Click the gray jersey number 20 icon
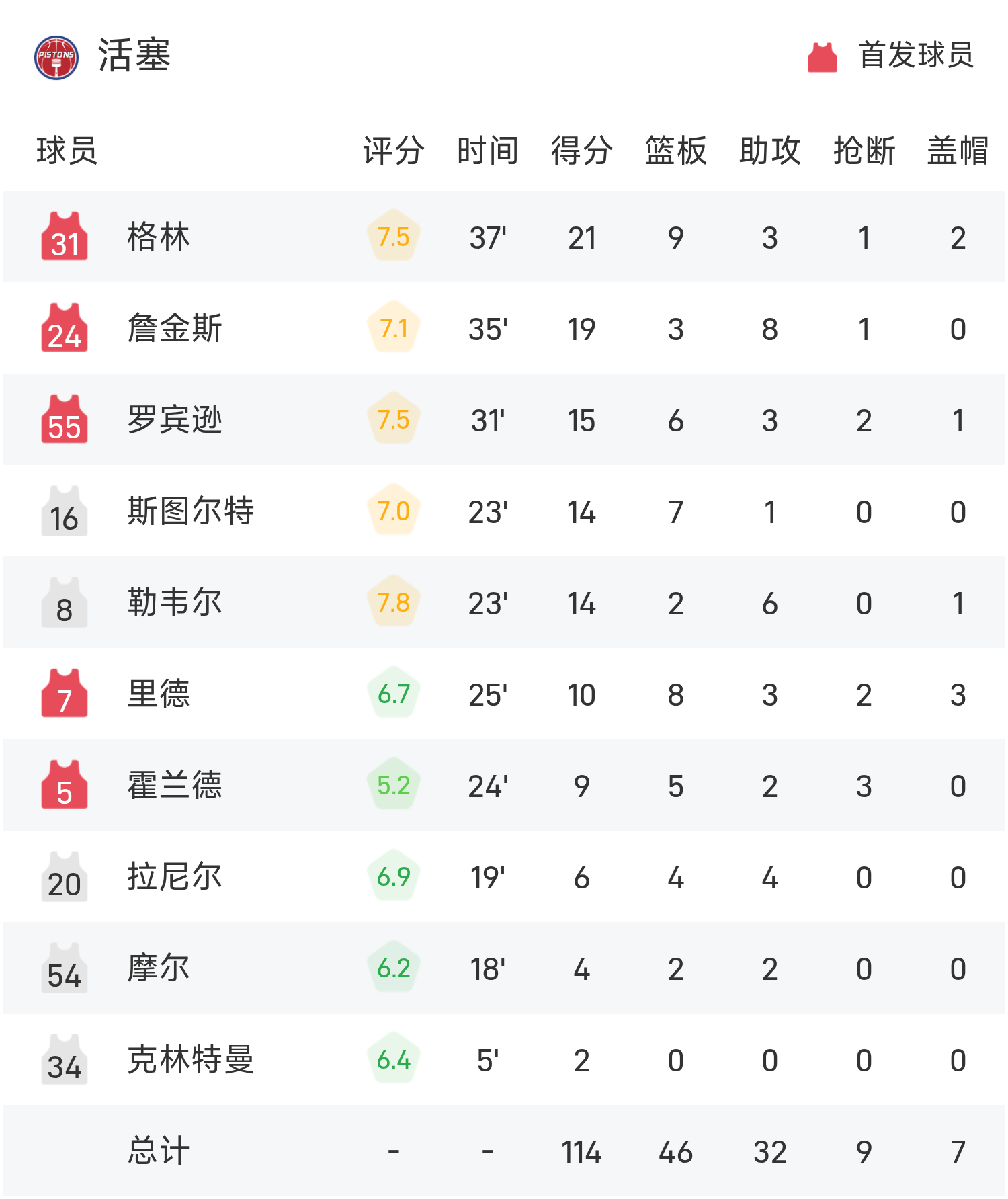 (x=65, y=877)
